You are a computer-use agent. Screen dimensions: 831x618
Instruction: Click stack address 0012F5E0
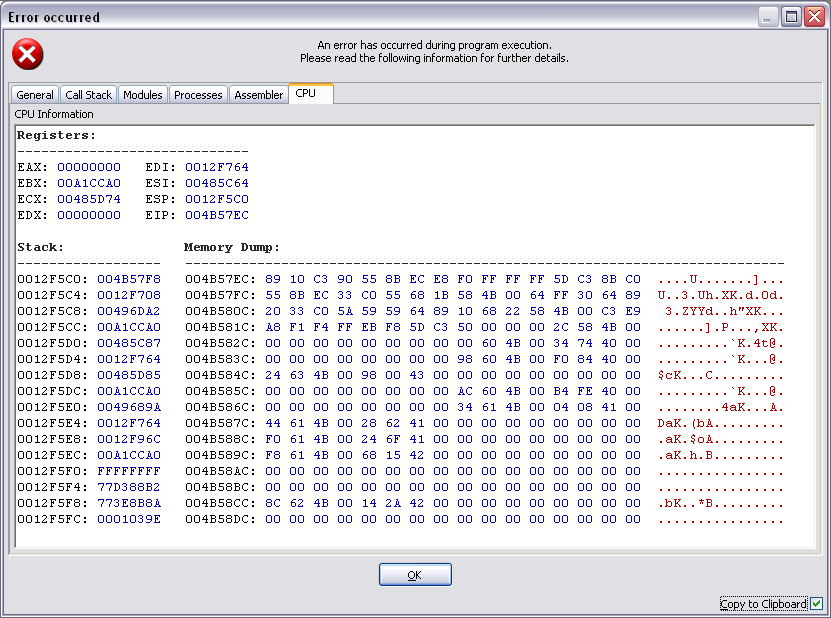coord(52,407)
